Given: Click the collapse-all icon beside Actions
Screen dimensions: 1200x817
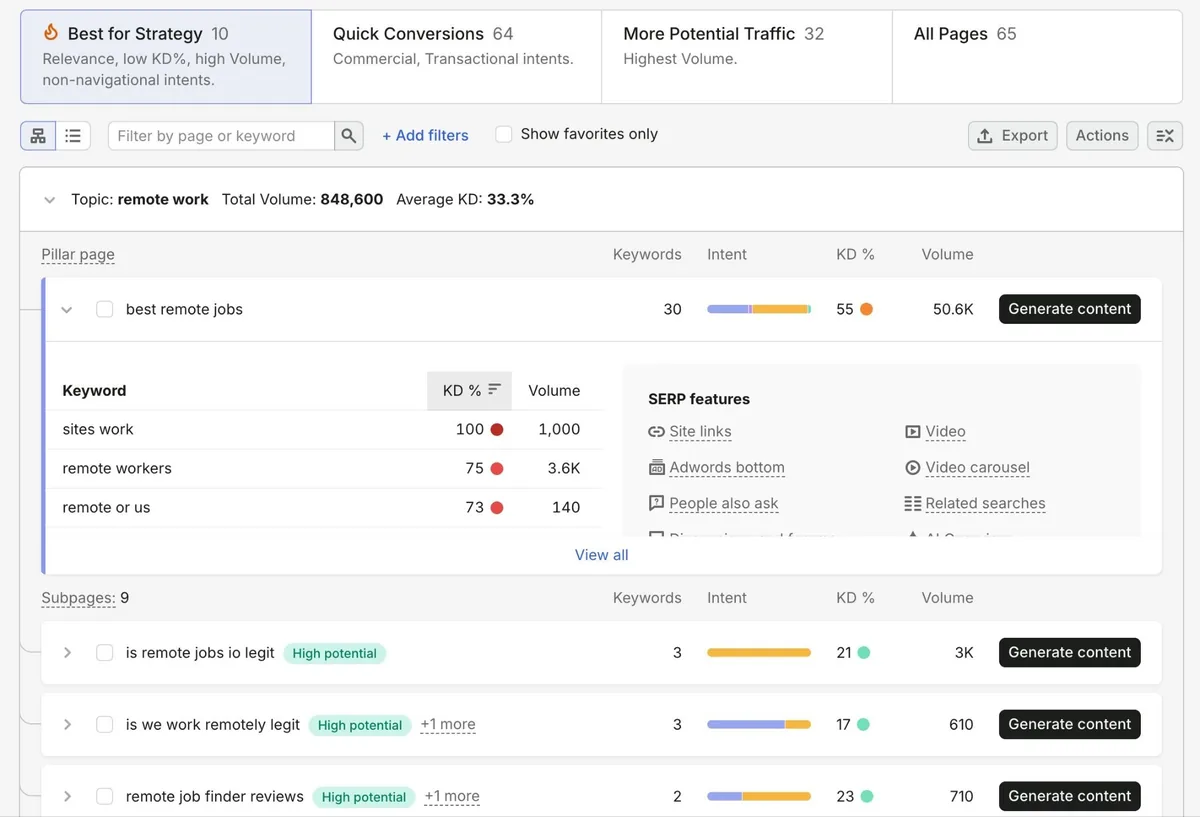Looking at the screenshot, I should pyautogui.click(x=1164, y=136).
